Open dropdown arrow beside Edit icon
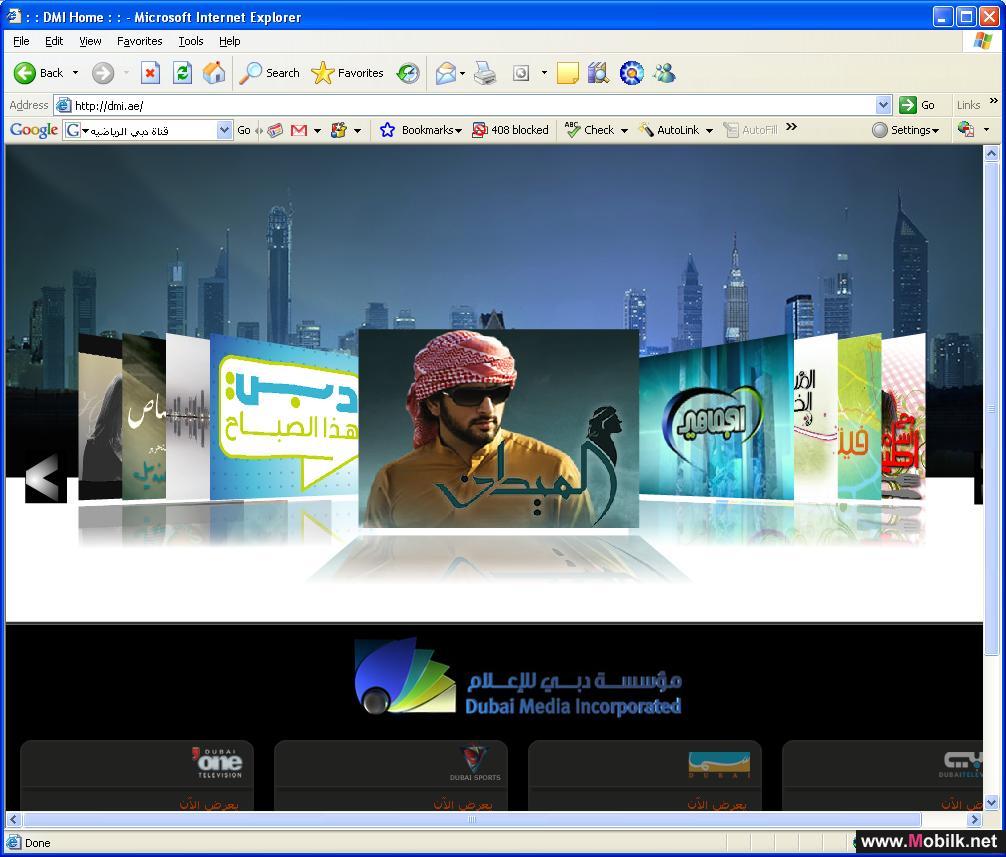This screenshot has height=857, width=1006. coord(544,72)
